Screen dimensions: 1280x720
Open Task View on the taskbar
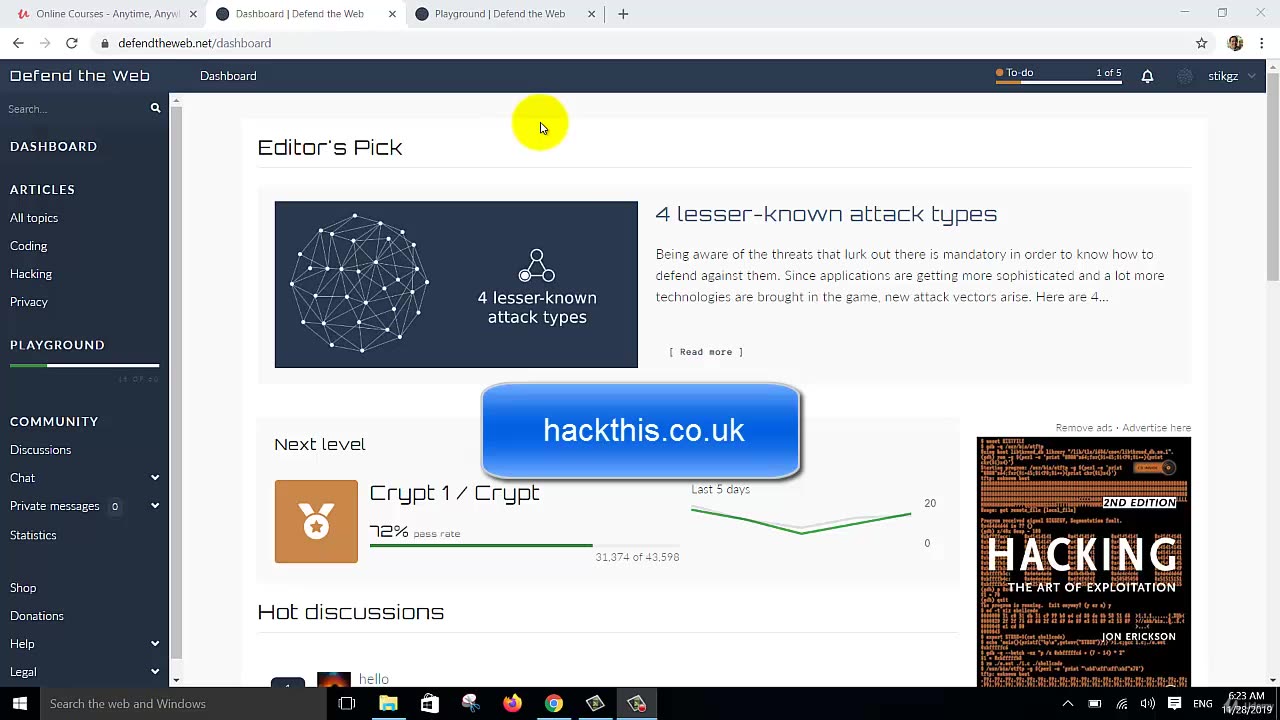coord(347,704)
